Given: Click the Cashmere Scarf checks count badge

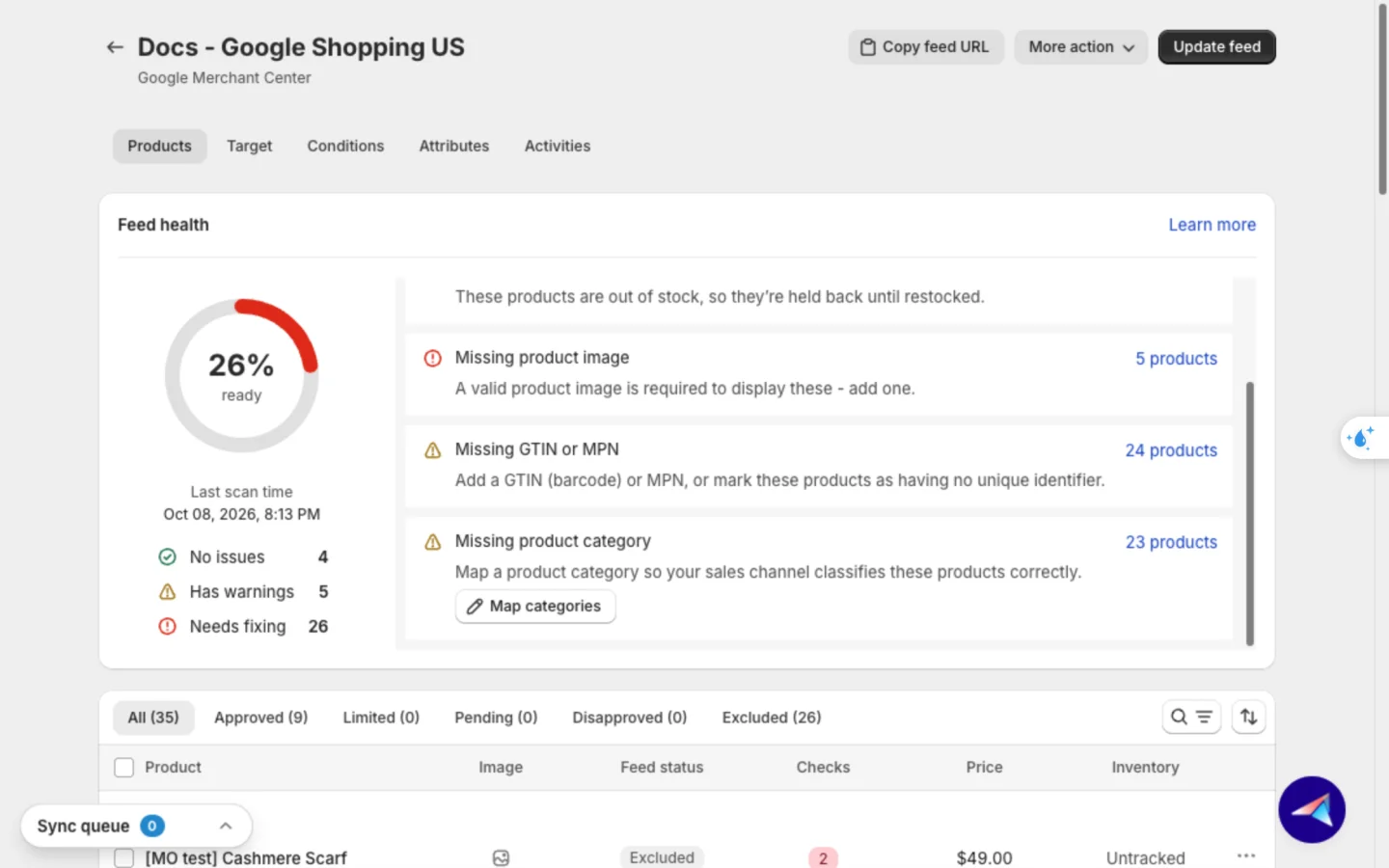Looking at the screenshot, I should tap(823, 858).
